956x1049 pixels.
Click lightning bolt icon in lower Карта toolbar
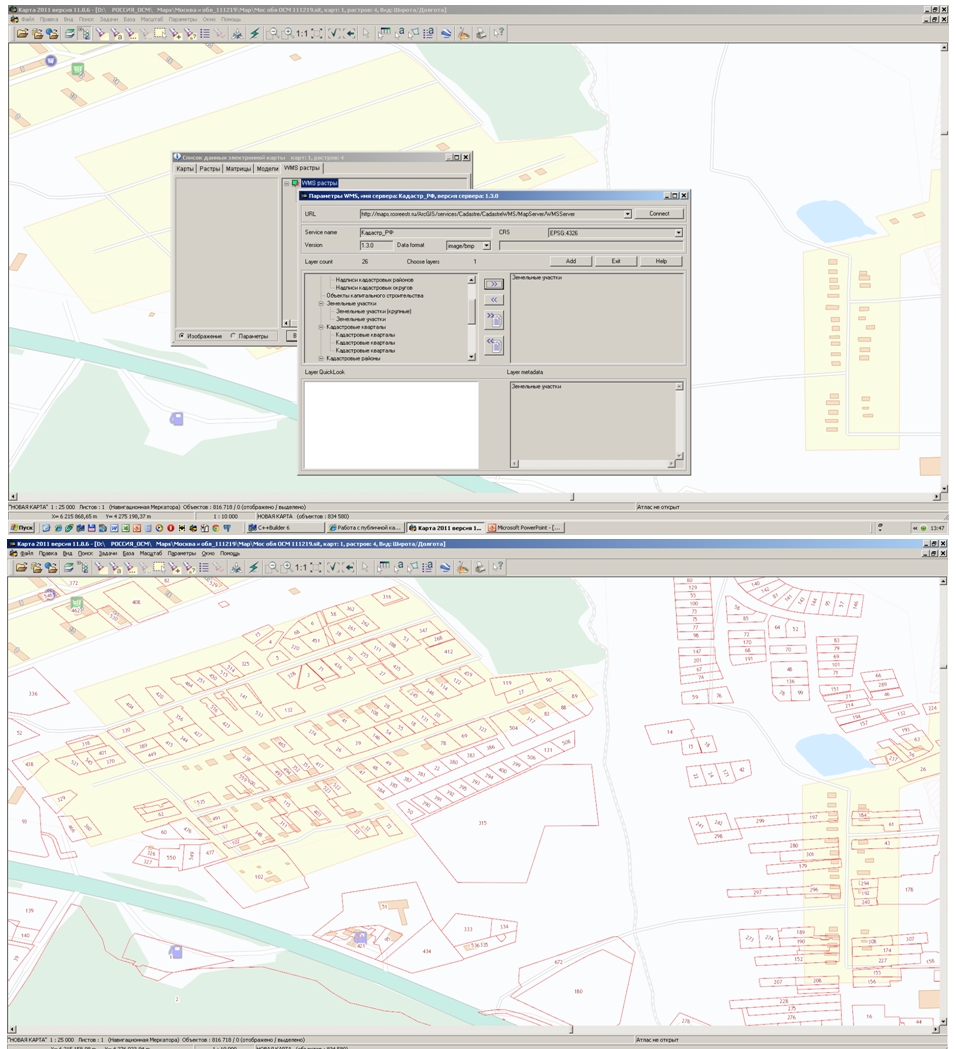tap(254, 567)
